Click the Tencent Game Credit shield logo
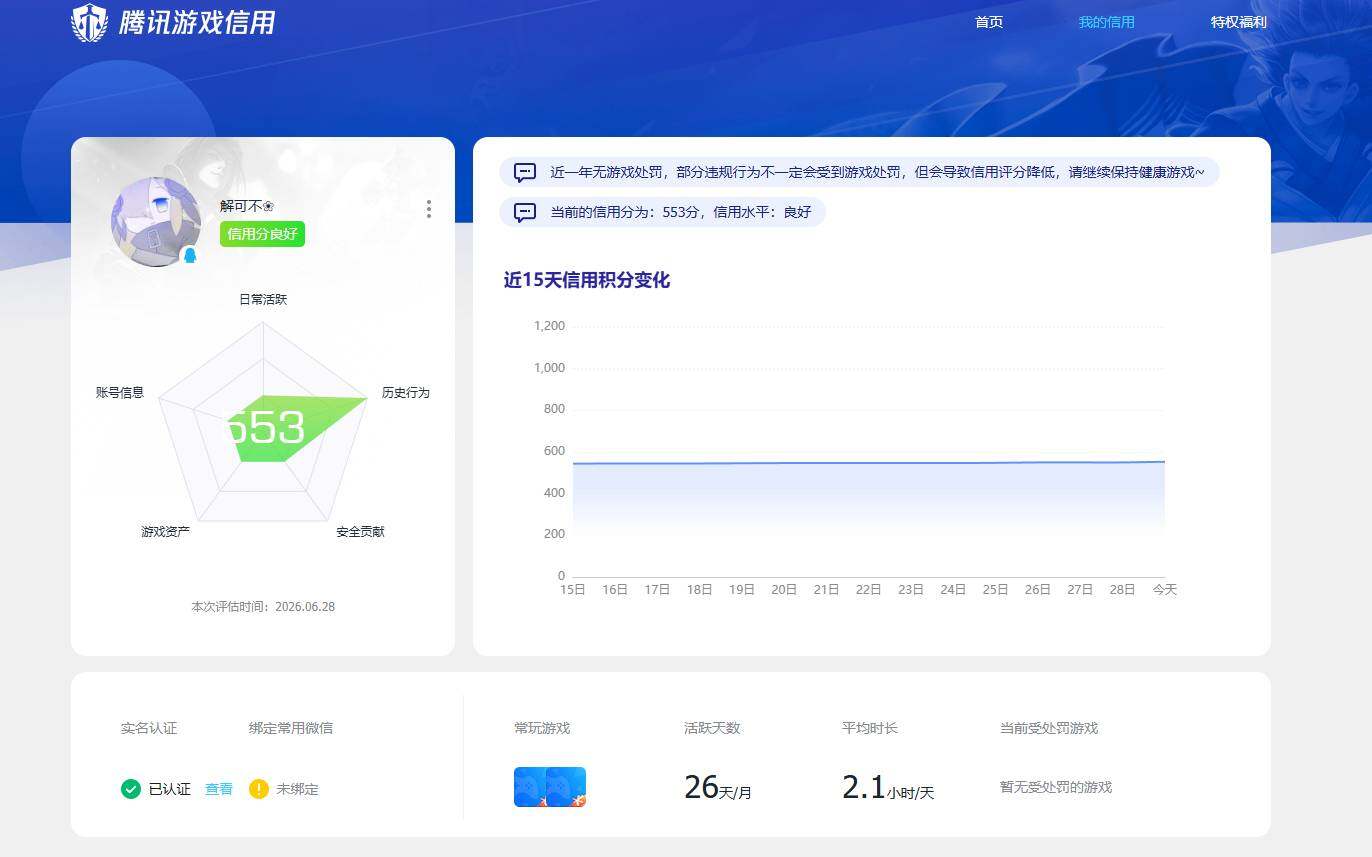Image resolution: width=1372 pixels, height=857 pixels. click(90, 23)
